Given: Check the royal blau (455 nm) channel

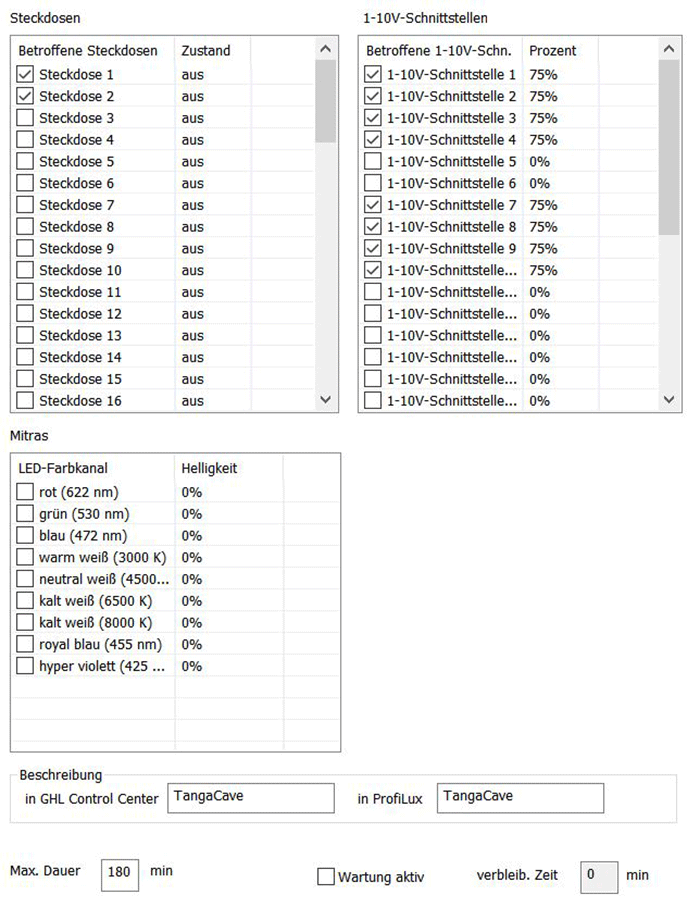Looking at the screenshot, I should [x=26, y=645].
